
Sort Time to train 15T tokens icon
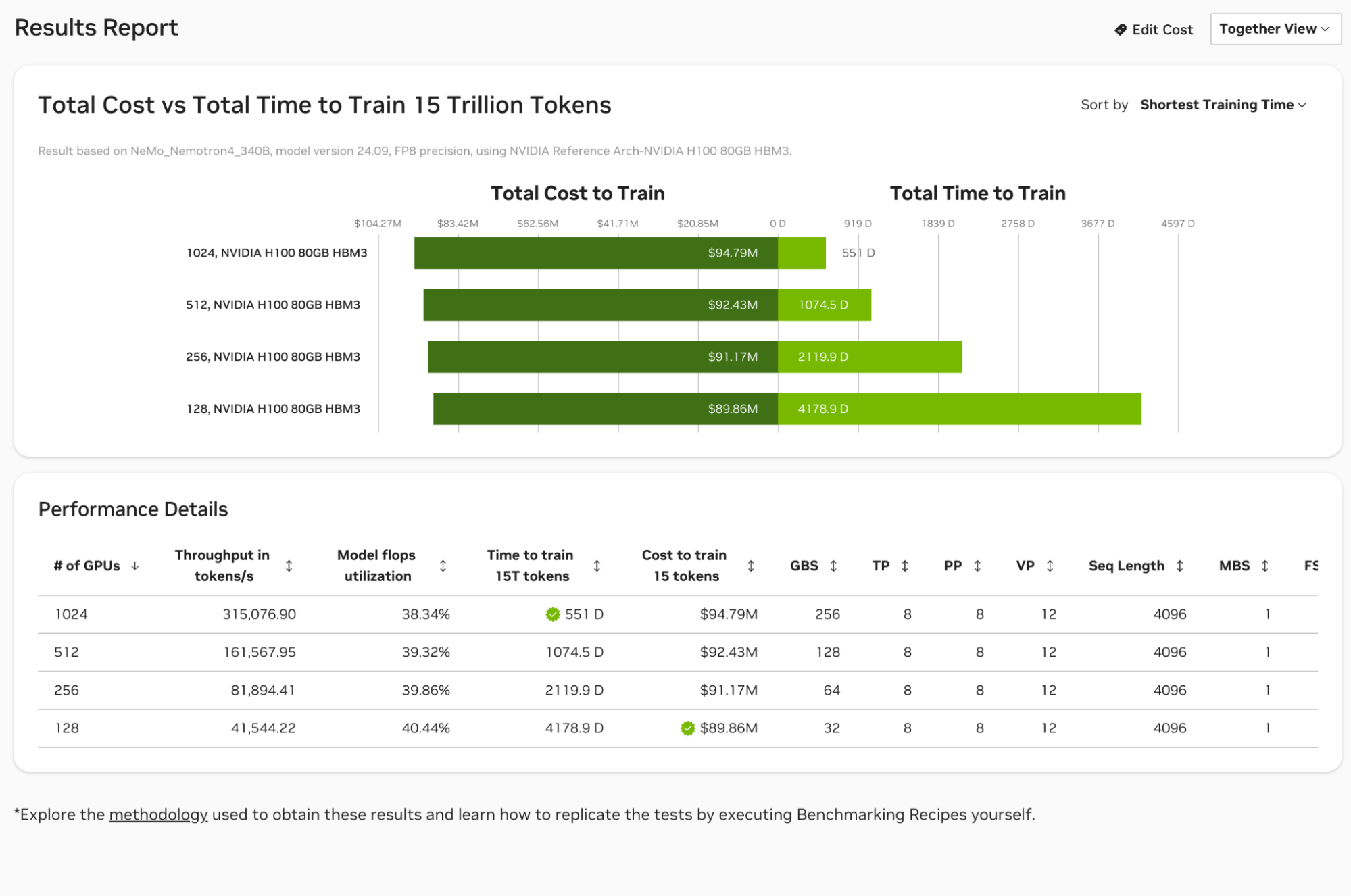597,566
